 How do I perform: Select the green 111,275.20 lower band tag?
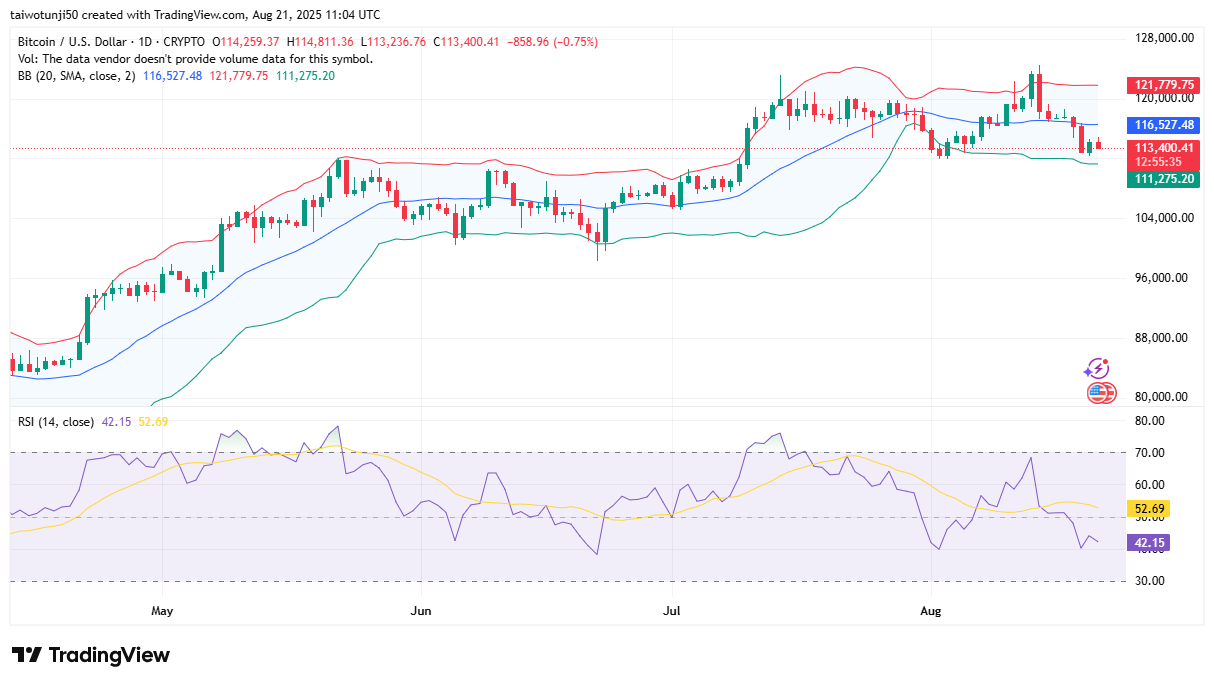coord(1161,179)
